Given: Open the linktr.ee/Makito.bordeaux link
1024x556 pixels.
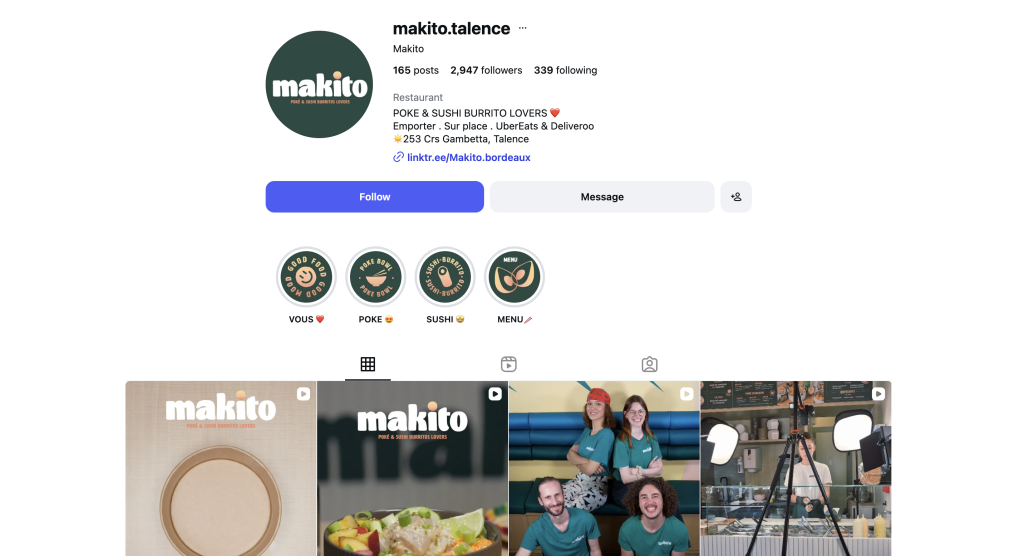Looking at the screenshot, I should point(469,157).
